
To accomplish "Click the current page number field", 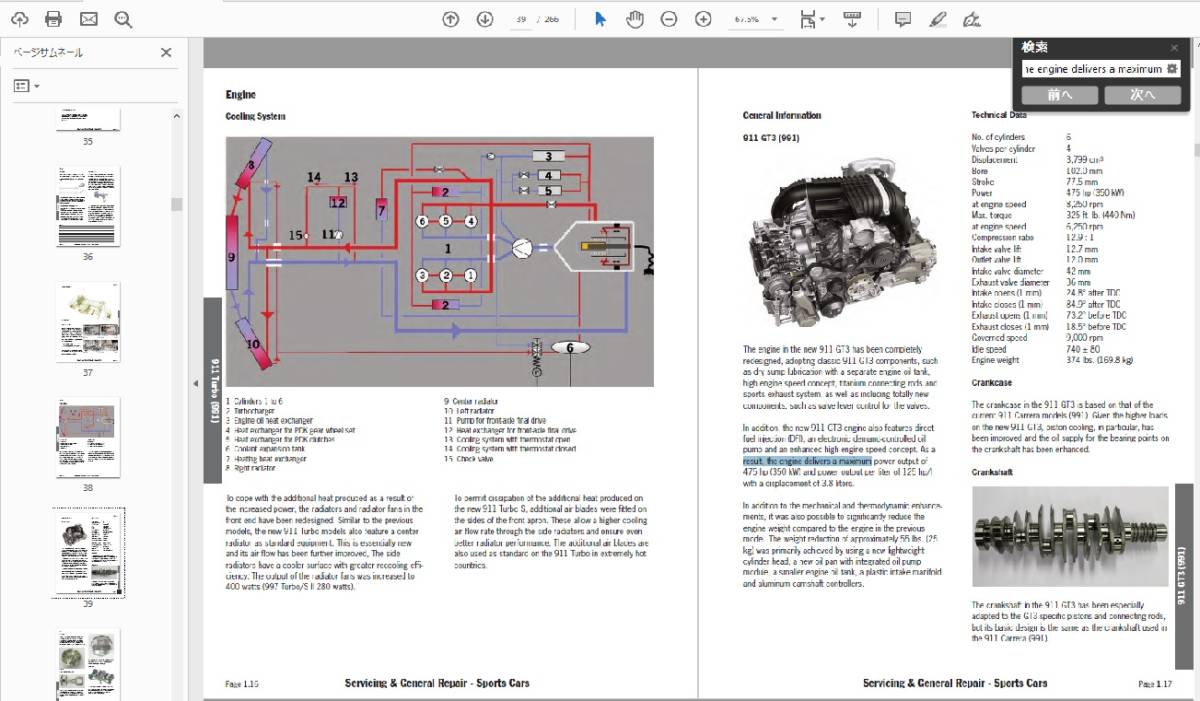I will (520, 19).
